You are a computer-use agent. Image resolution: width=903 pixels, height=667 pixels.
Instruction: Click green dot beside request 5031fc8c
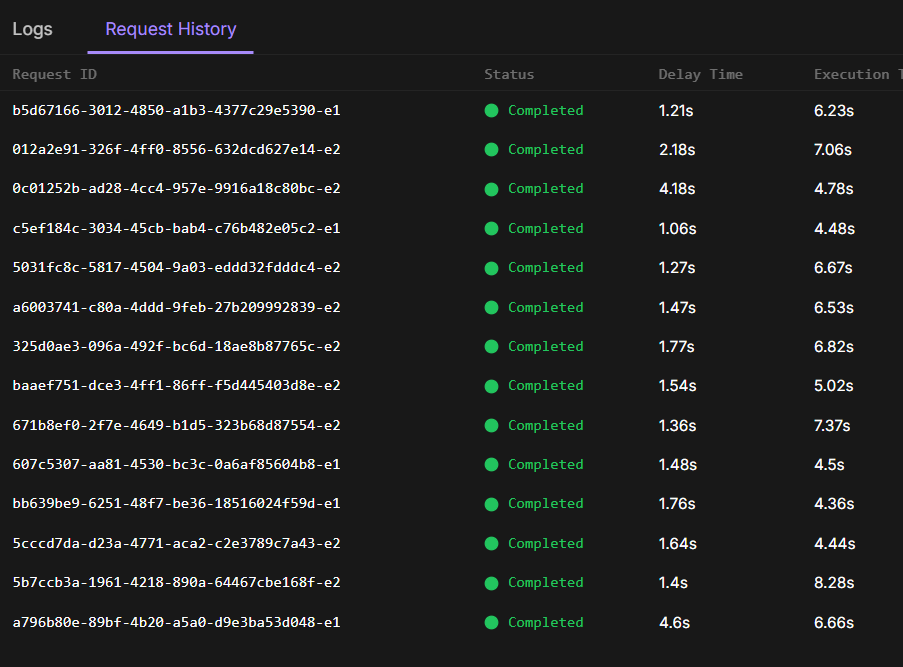(x=491, y=268)
